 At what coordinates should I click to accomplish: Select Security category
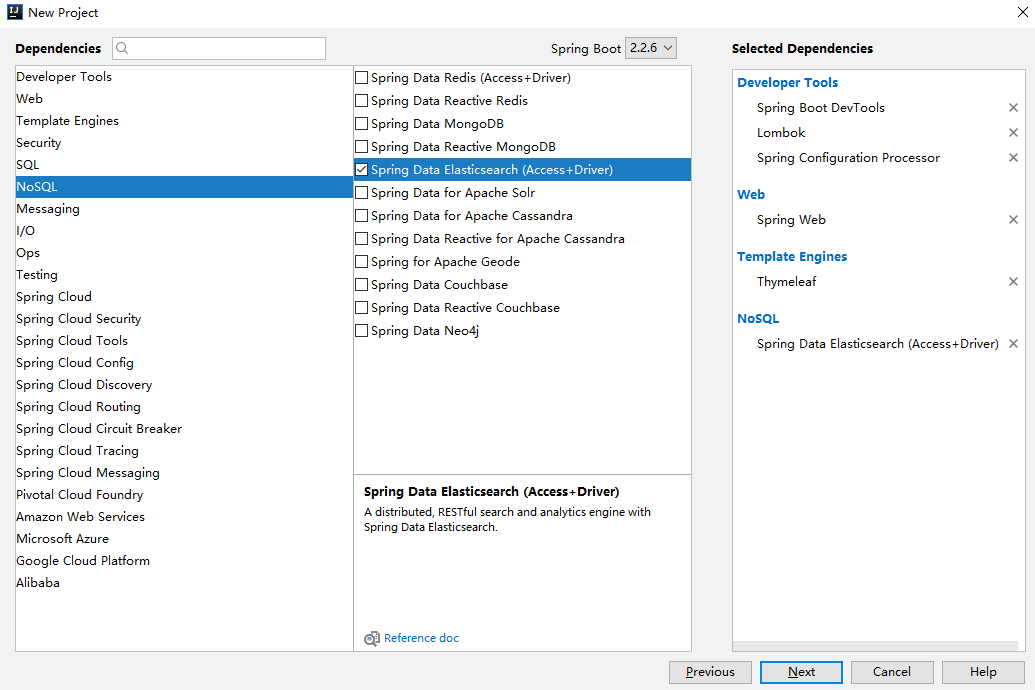(x=184, y=143)
